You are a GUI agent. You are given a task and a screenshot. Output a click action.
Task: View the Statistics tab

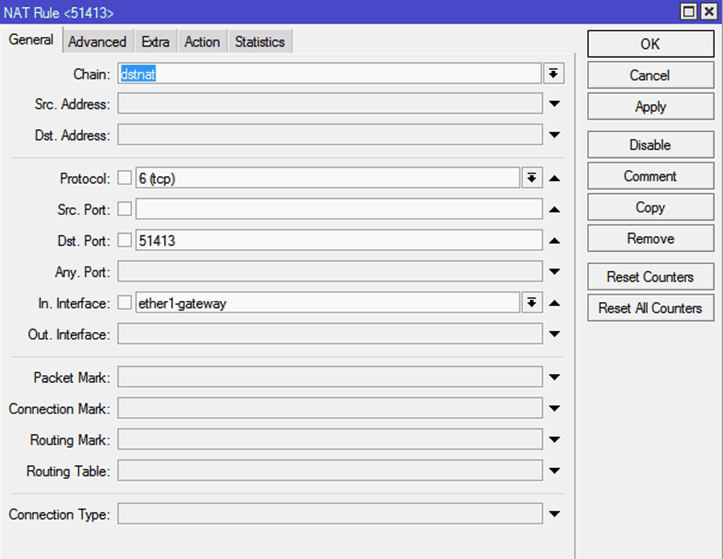click(260, 42)
